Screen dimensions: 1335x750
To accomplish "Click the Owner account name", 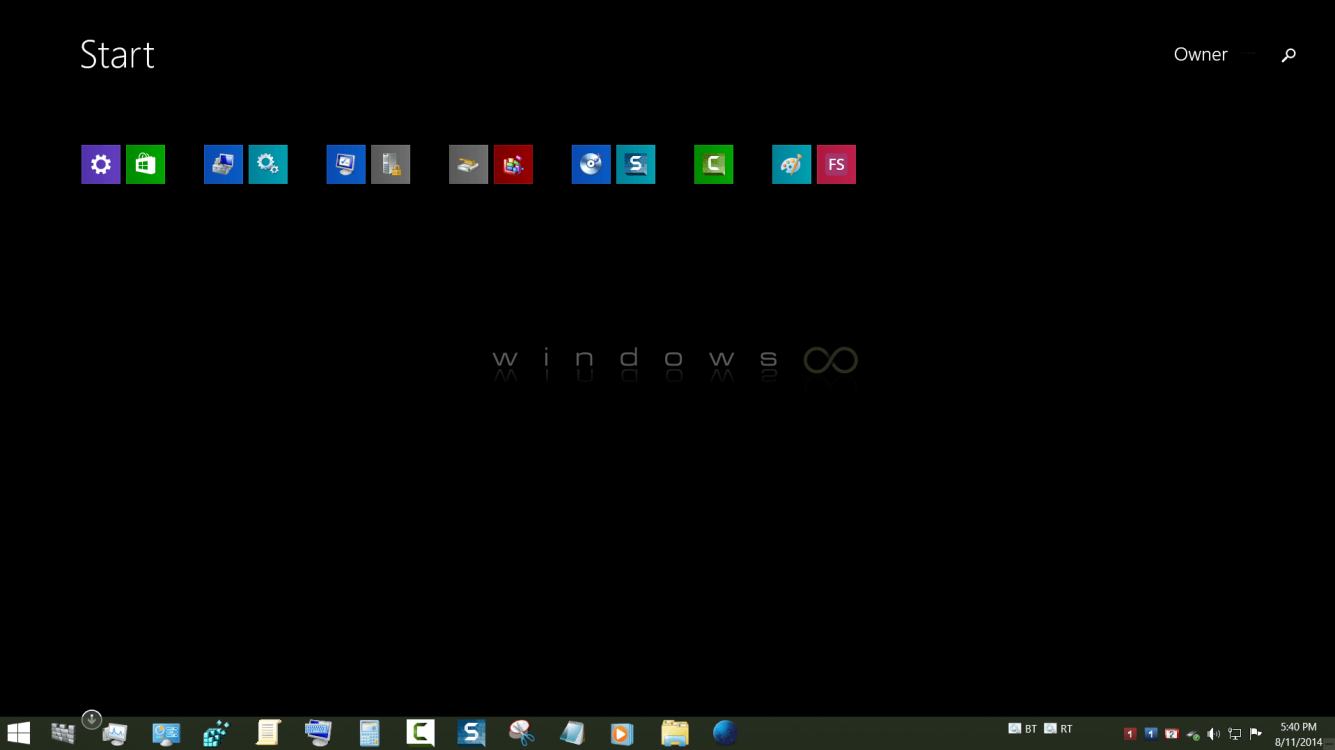I will pyautogui.click(x=1200, y=55).
